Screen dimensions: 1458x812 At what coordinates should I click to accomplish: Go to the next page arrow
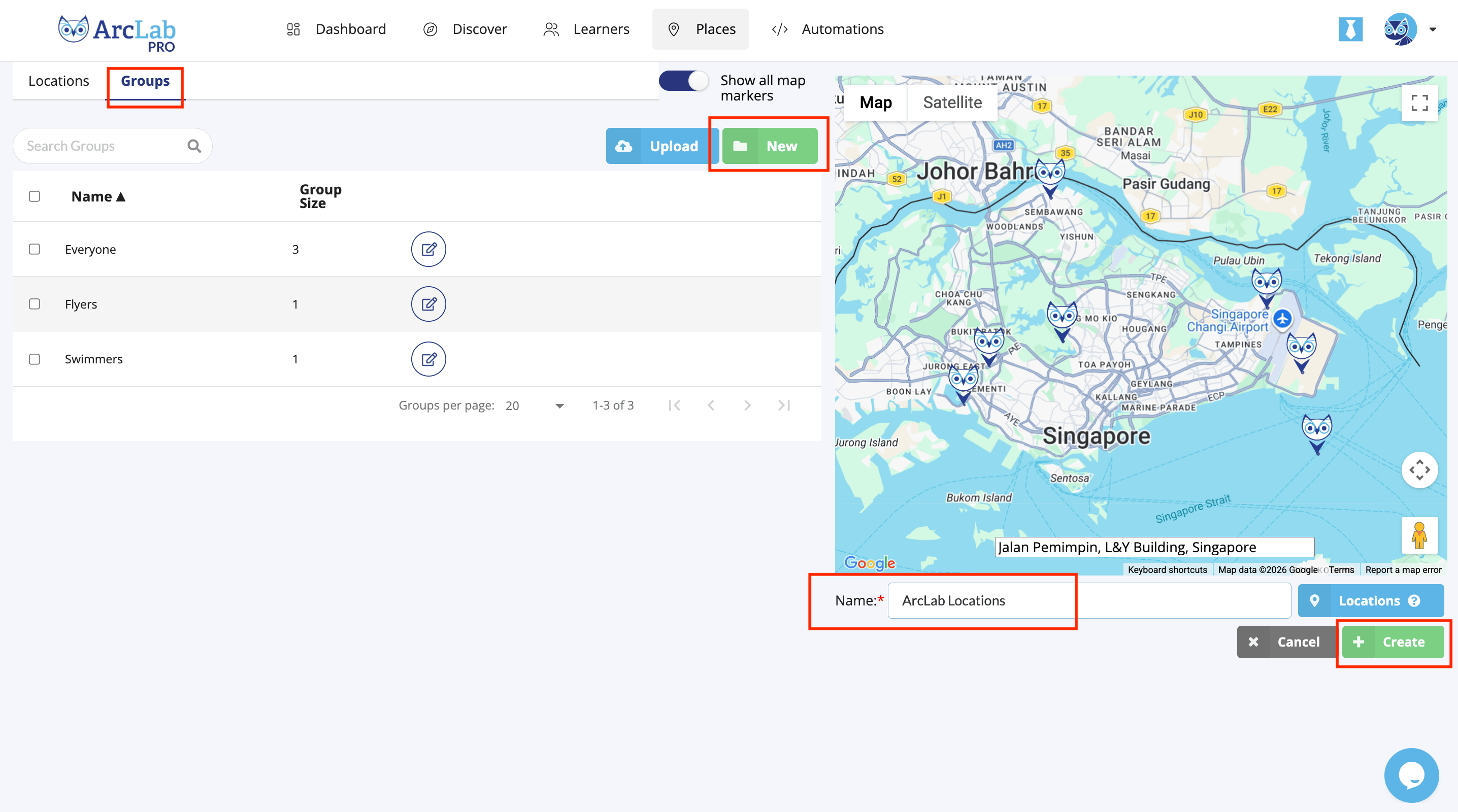(747, 405)
